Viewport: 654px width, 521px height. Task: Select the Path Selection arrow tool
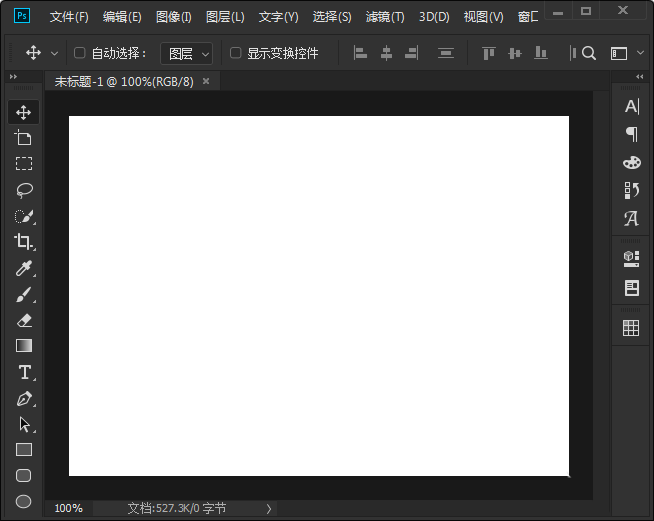(x=24, y=425)
